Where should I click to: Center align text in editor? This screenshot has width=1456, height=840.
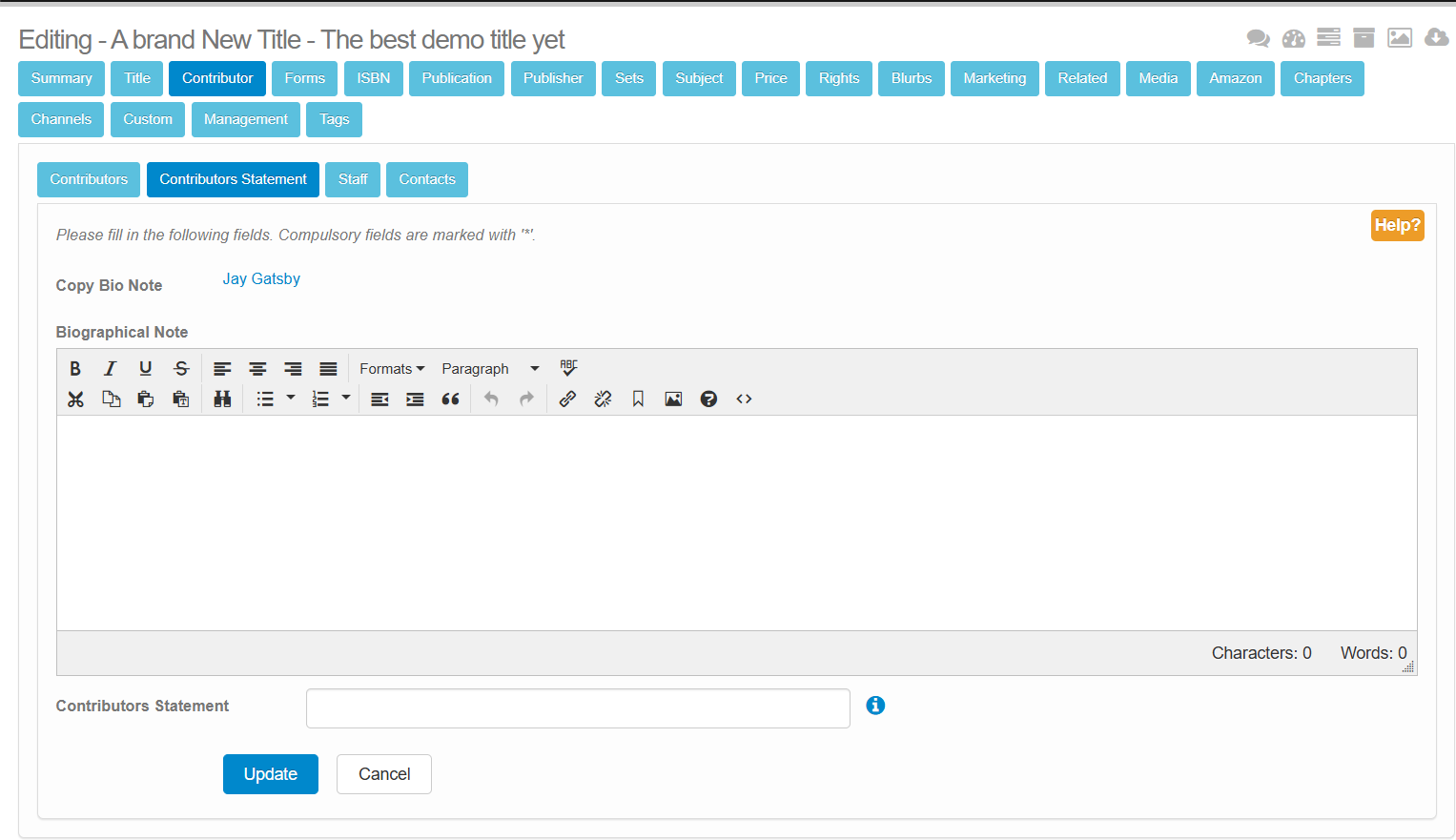(x=257, y=369)
